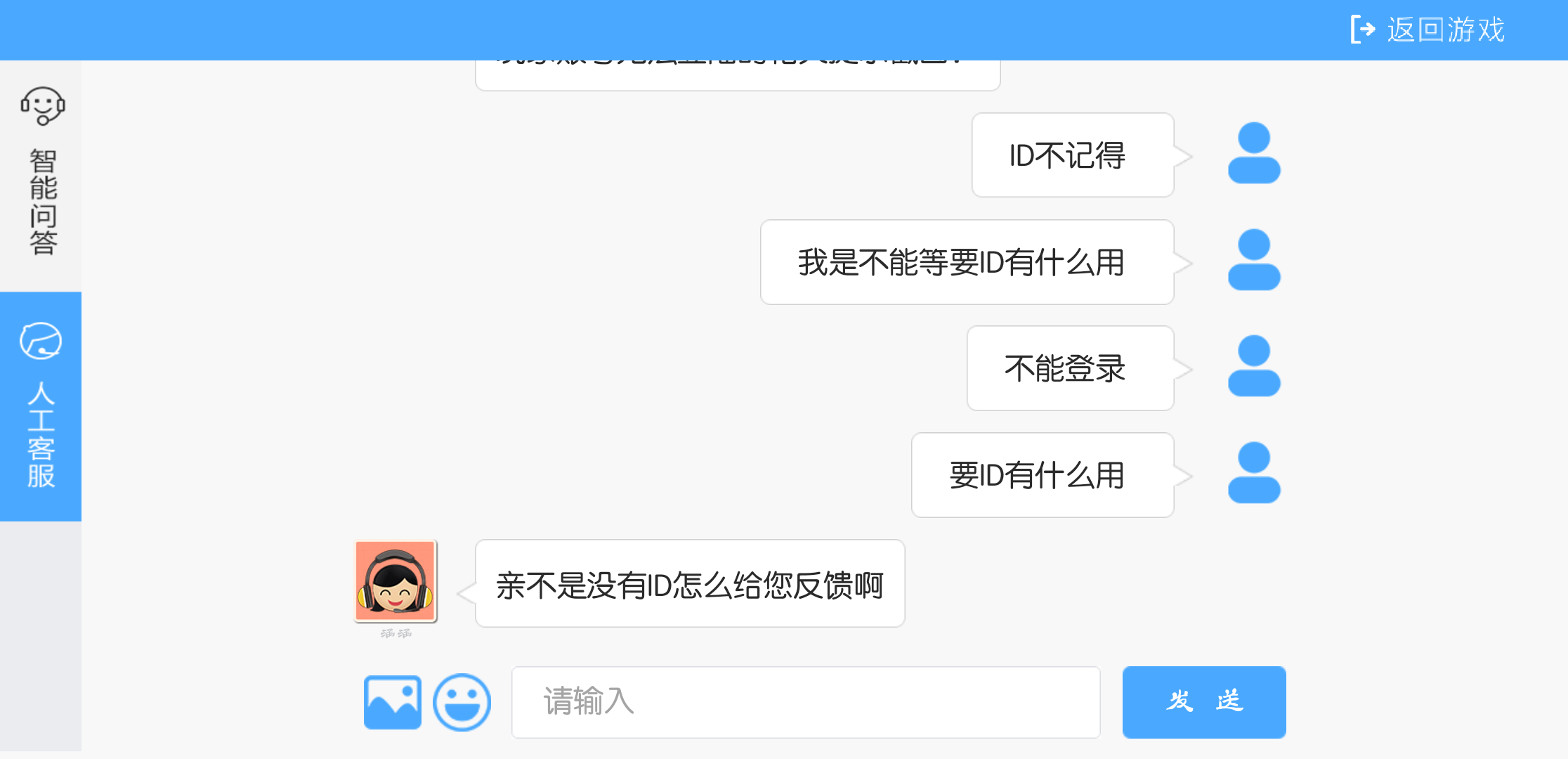Viewport: 1568px width, 759px height.
Task: Focus the 请输入 message input field
Action: (x=806, y=702)
